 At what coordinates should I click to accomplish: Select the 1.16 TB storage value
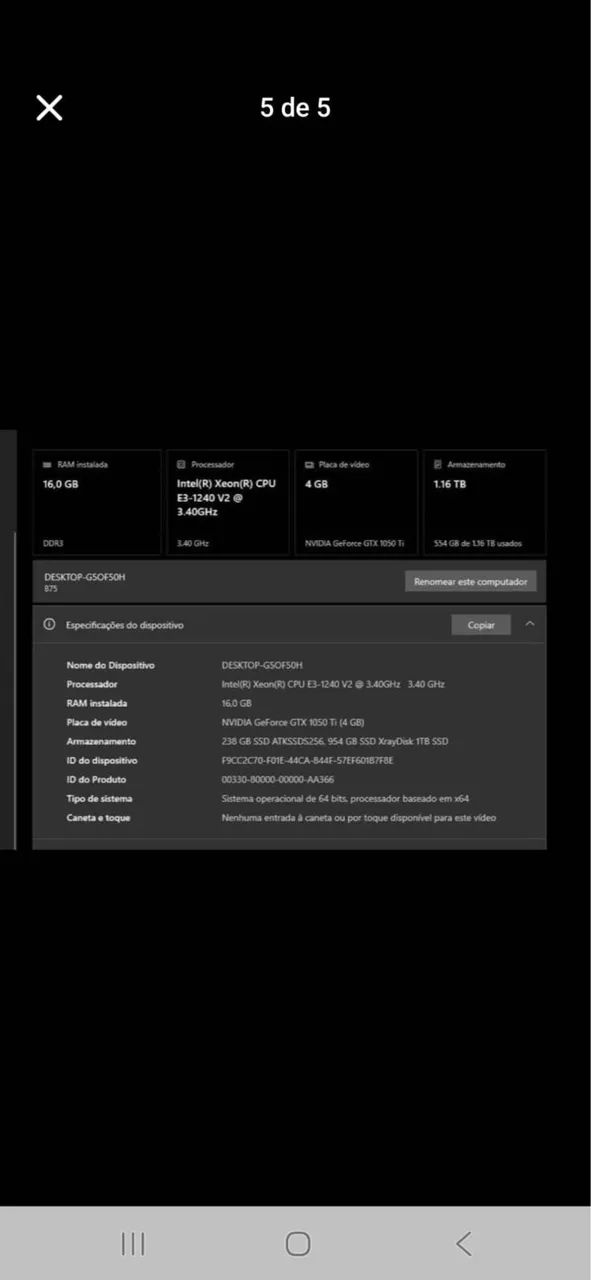449,484
